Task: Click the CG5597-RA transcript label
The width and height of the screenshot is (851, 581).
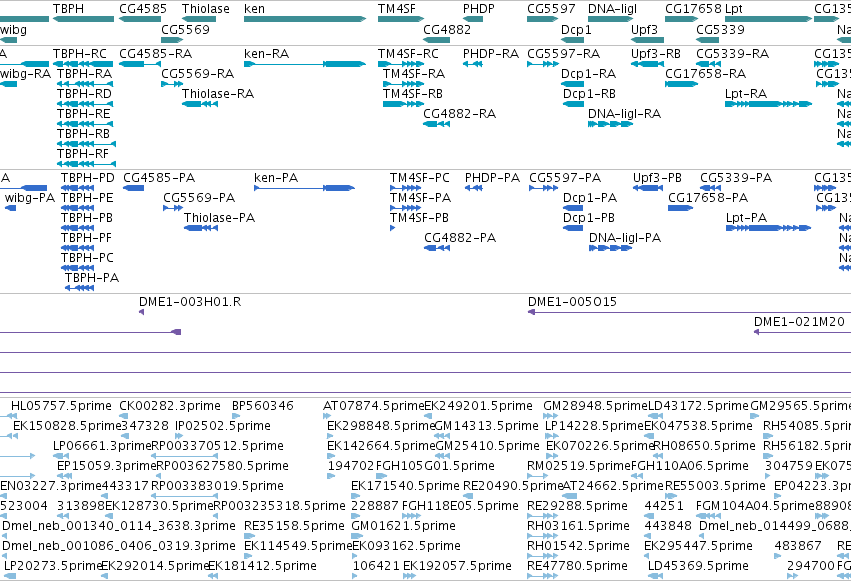Action: click(x=563, y=54)
